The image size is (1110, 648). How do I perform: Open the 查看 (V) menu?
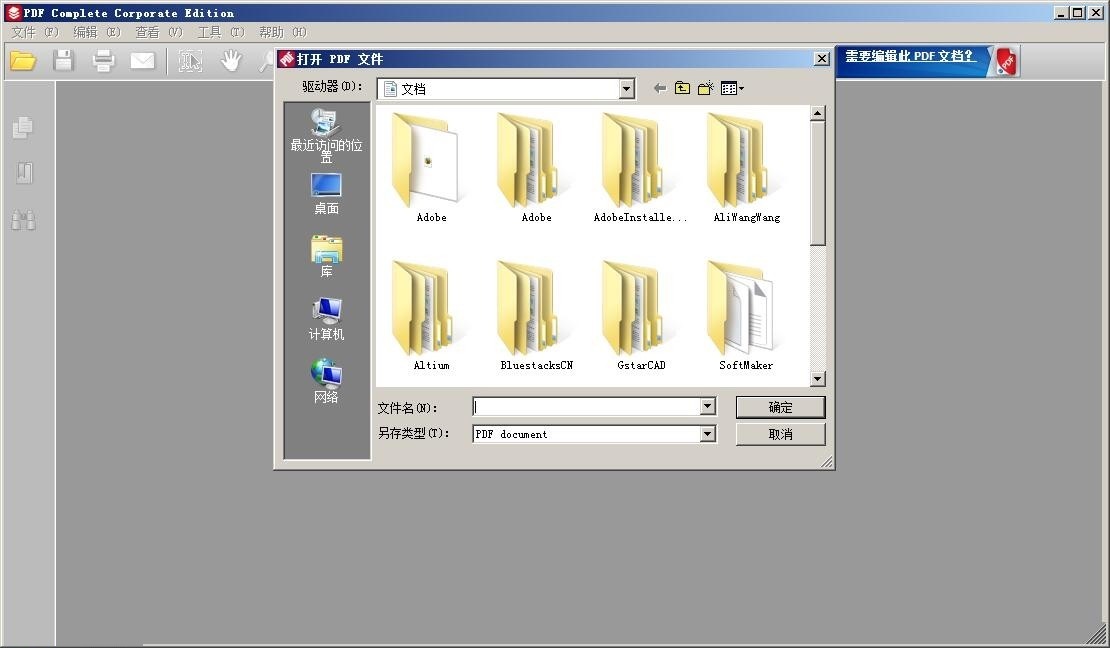click(x=159, y=32)
